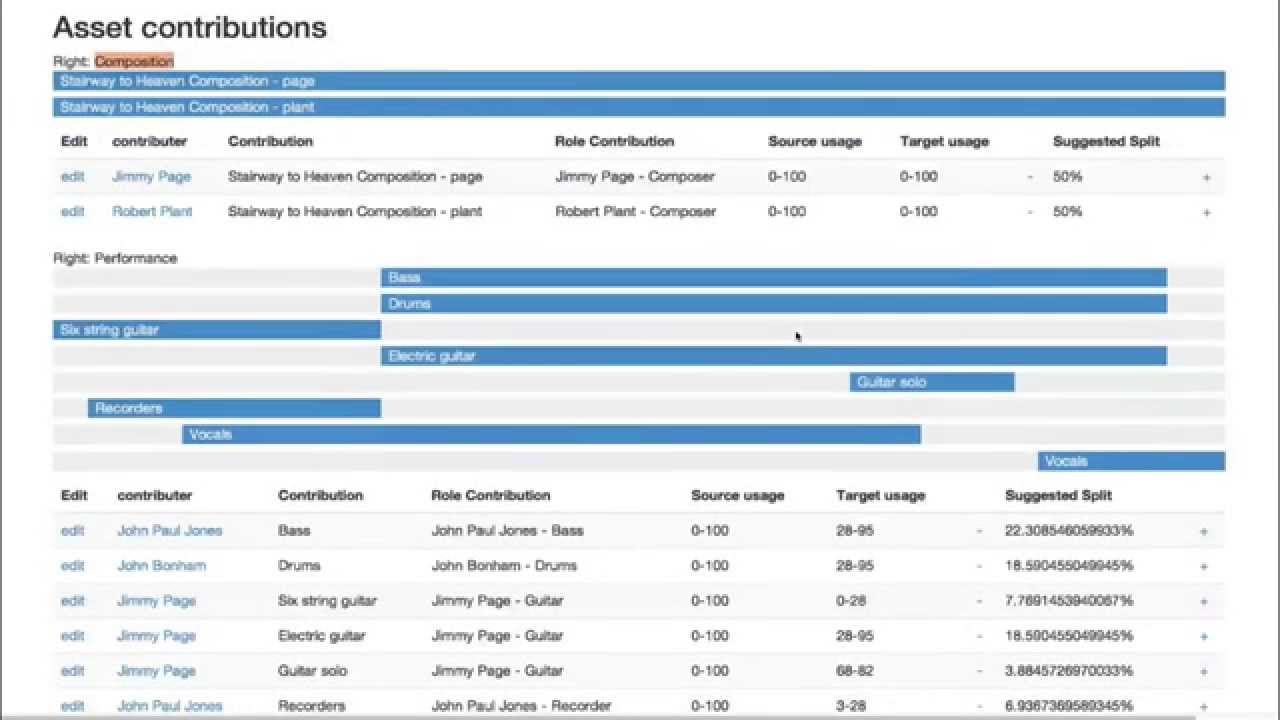This screenshot has width=1280, height=720.
Task: Click the plus icon in Electric guitar row
Action: coord(1204,636)
